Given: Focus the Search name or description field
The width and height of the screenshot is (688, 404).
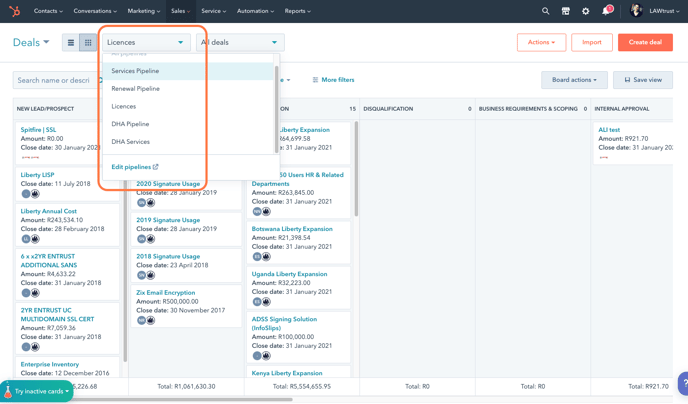Looking at the screenshot, I should [x=57, y=80].
